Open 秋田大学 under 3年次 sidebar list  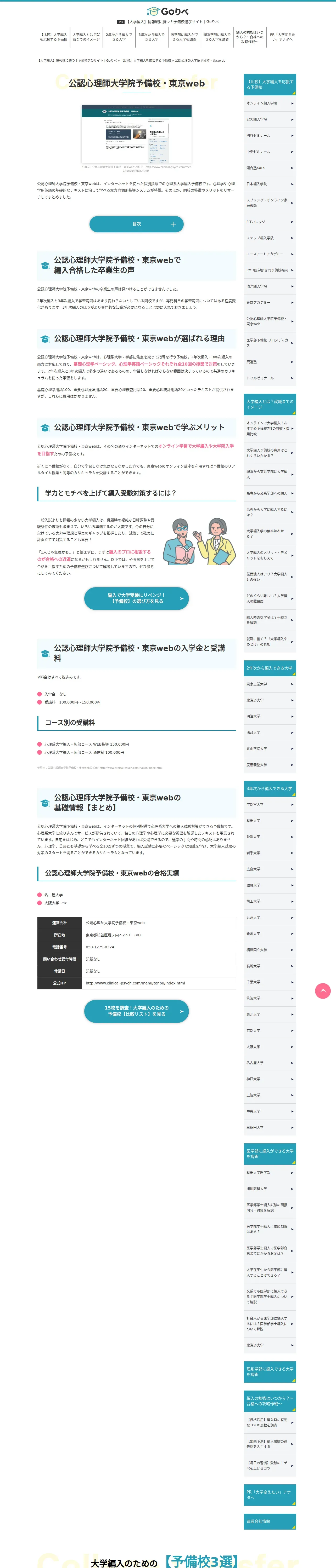pos(270,821)
